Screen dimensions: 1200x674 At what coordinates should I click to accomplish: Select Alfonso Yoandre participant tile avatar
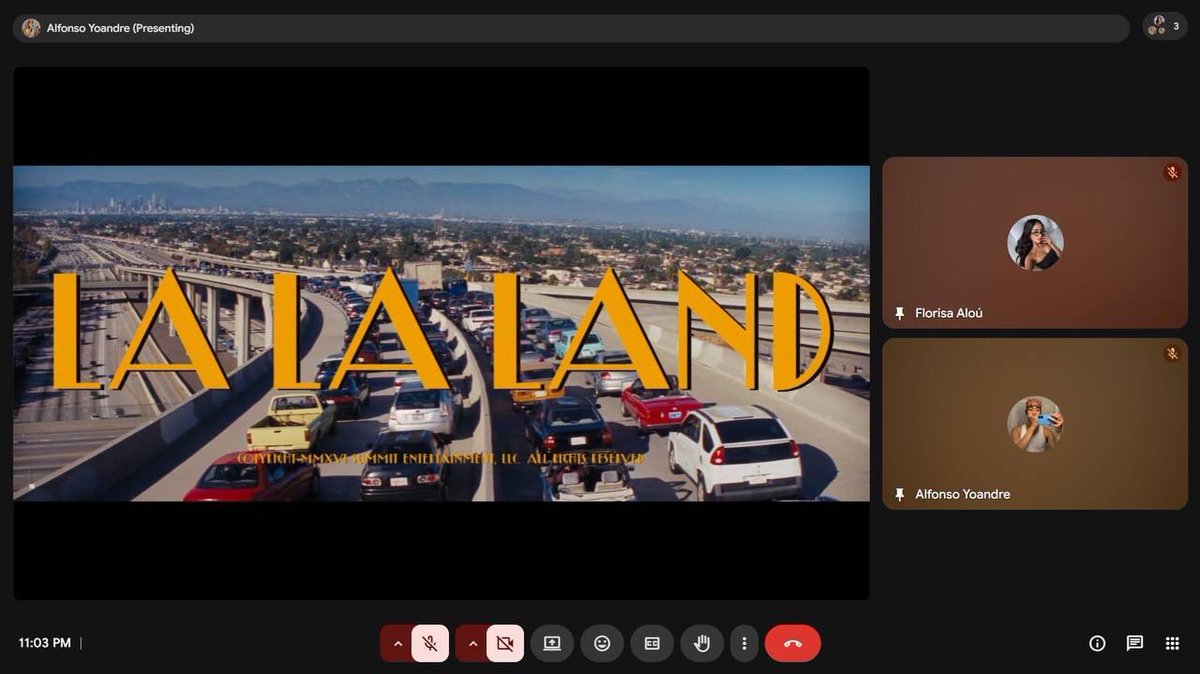(1035, 424)
